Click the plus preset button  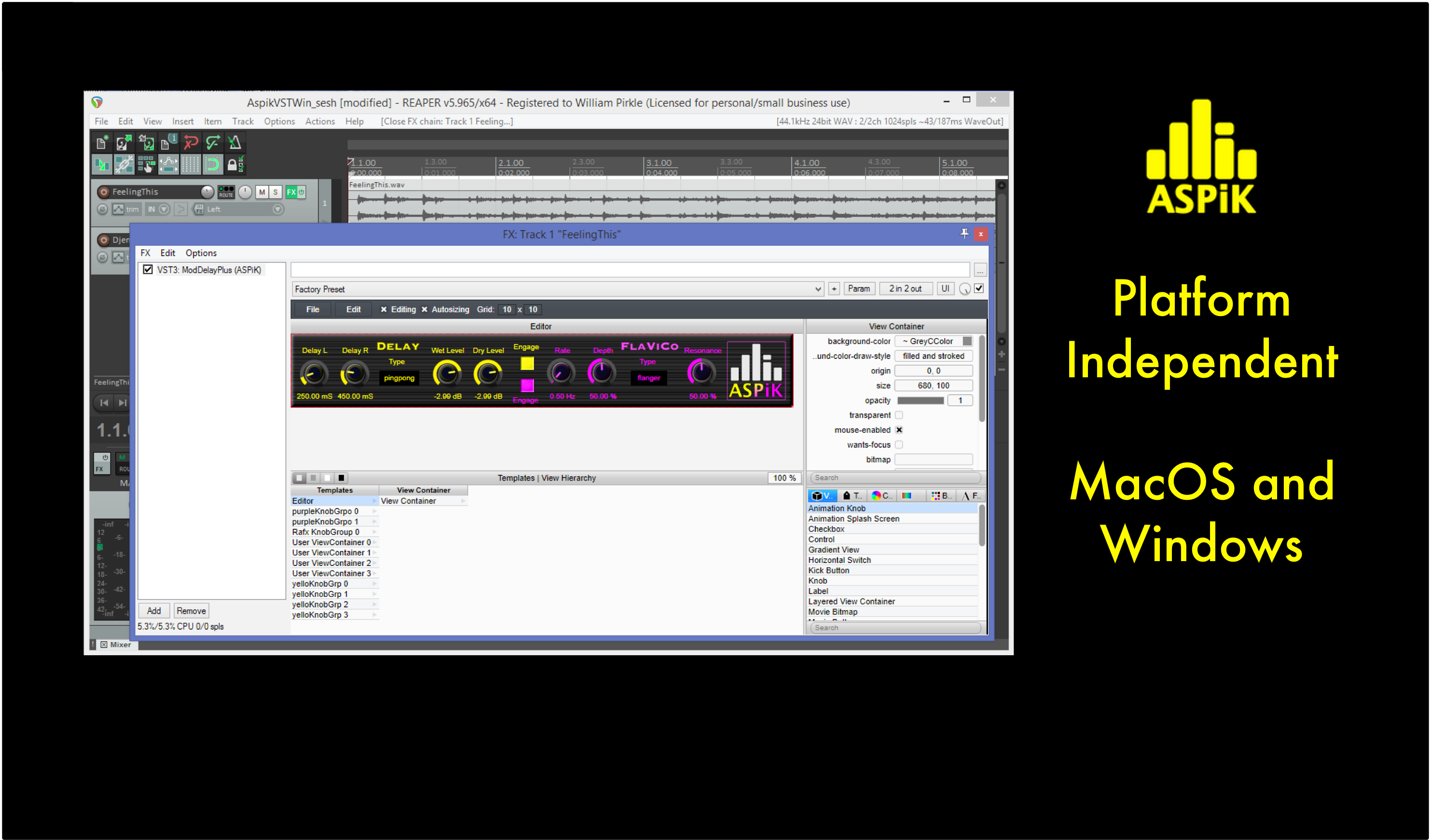834,289
